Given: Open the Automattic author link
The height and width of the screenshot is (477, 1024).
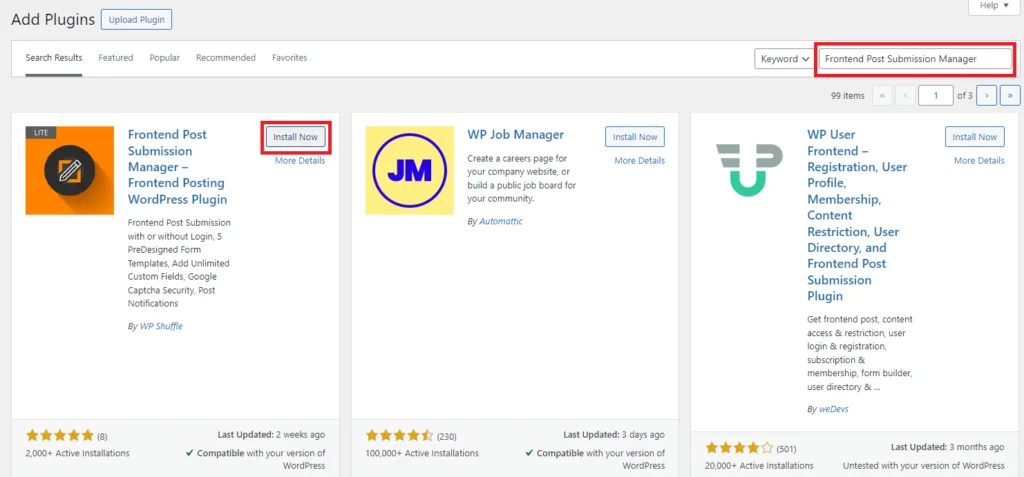Looking at the screenshot, I should (501, 222).
